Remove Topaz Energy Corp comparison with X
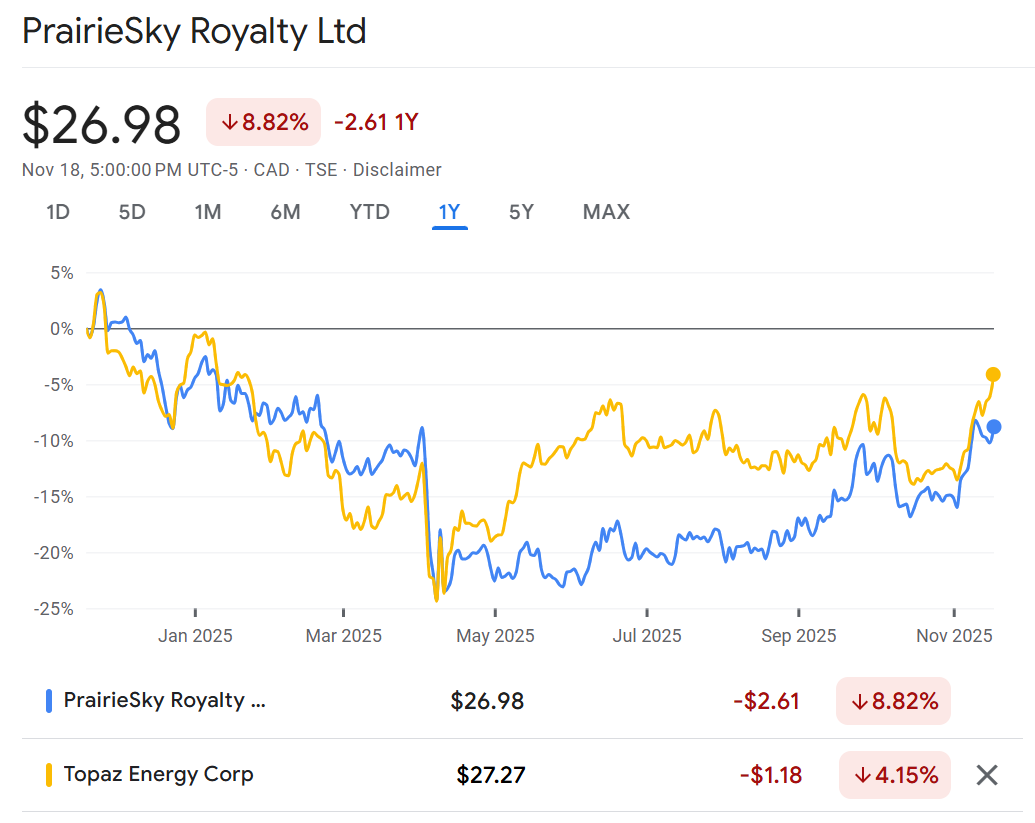The image size is (1035, 823). [x=986, y=775]
